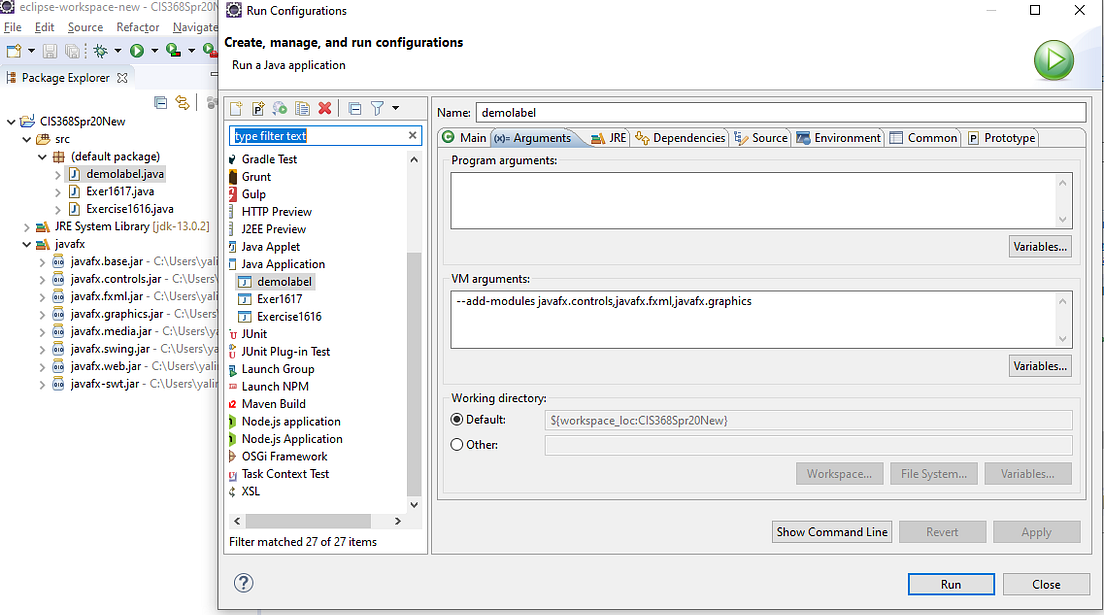Click Show Command Line
The height and width of the screenshot is (615, 1104).
pyautogui.click(x=831, y=531)
